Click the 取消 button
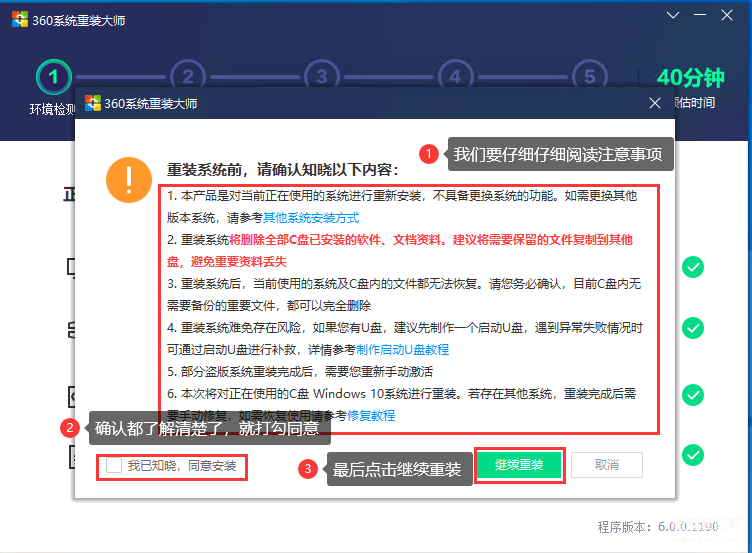 tap(607, 465)
